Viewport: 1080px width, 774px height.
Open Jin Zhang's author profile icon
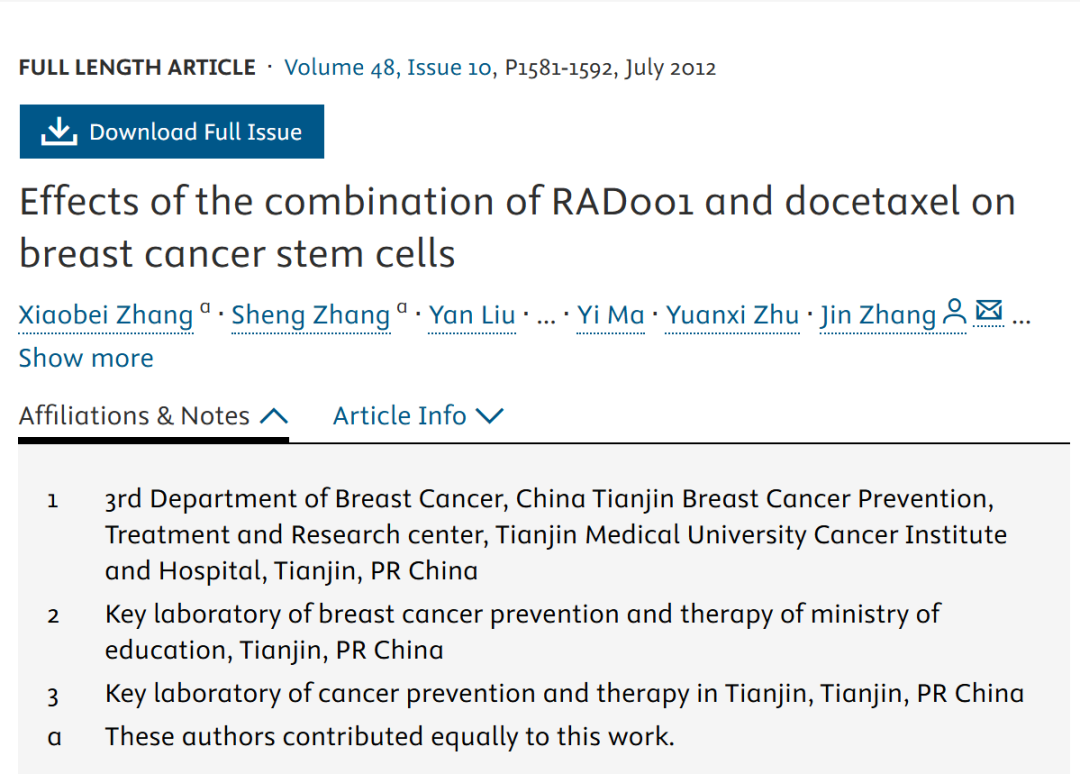[x=954, y=312]
